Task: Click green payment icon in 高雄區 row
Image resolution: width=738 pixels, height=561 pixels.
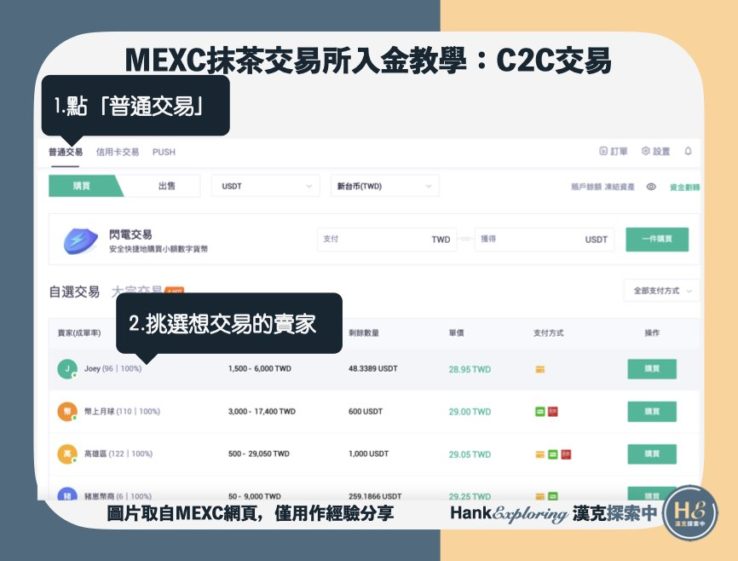Action: tap(553, 454)
